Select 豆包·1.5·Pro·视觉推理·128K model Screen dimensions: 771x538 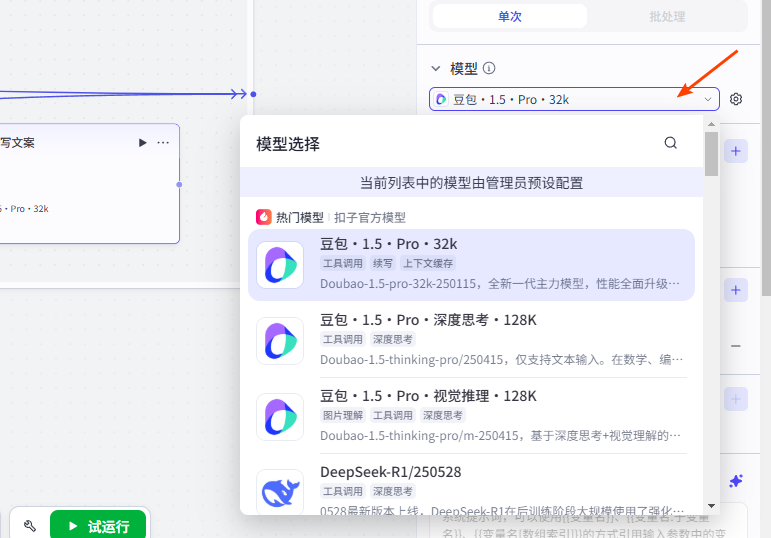click(x=471, y=417)
